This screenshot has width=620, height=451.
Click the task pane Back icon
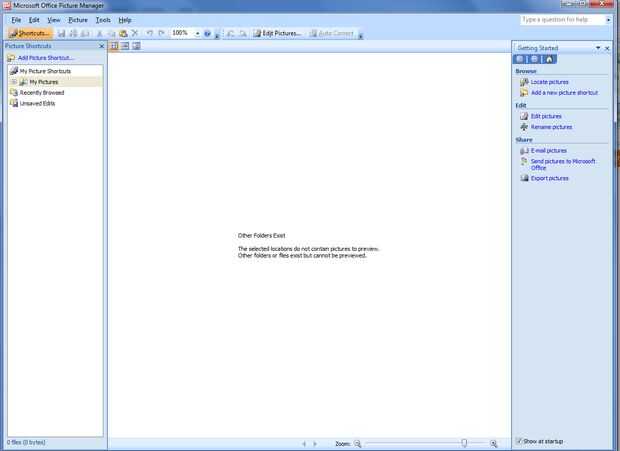520,59
